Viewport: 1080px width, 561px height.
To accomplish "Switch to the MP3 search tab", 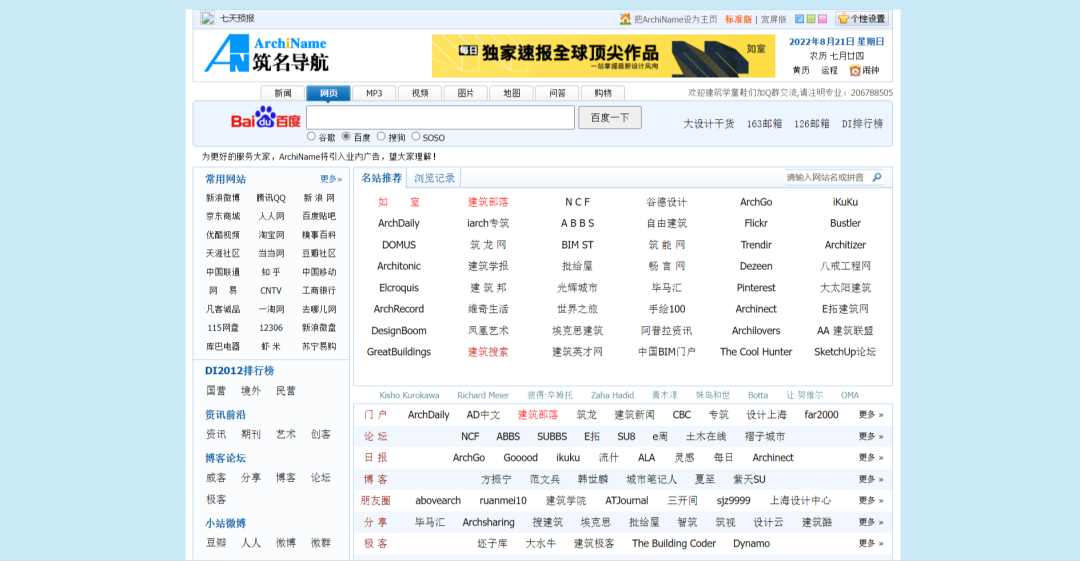I will [374, 93].
